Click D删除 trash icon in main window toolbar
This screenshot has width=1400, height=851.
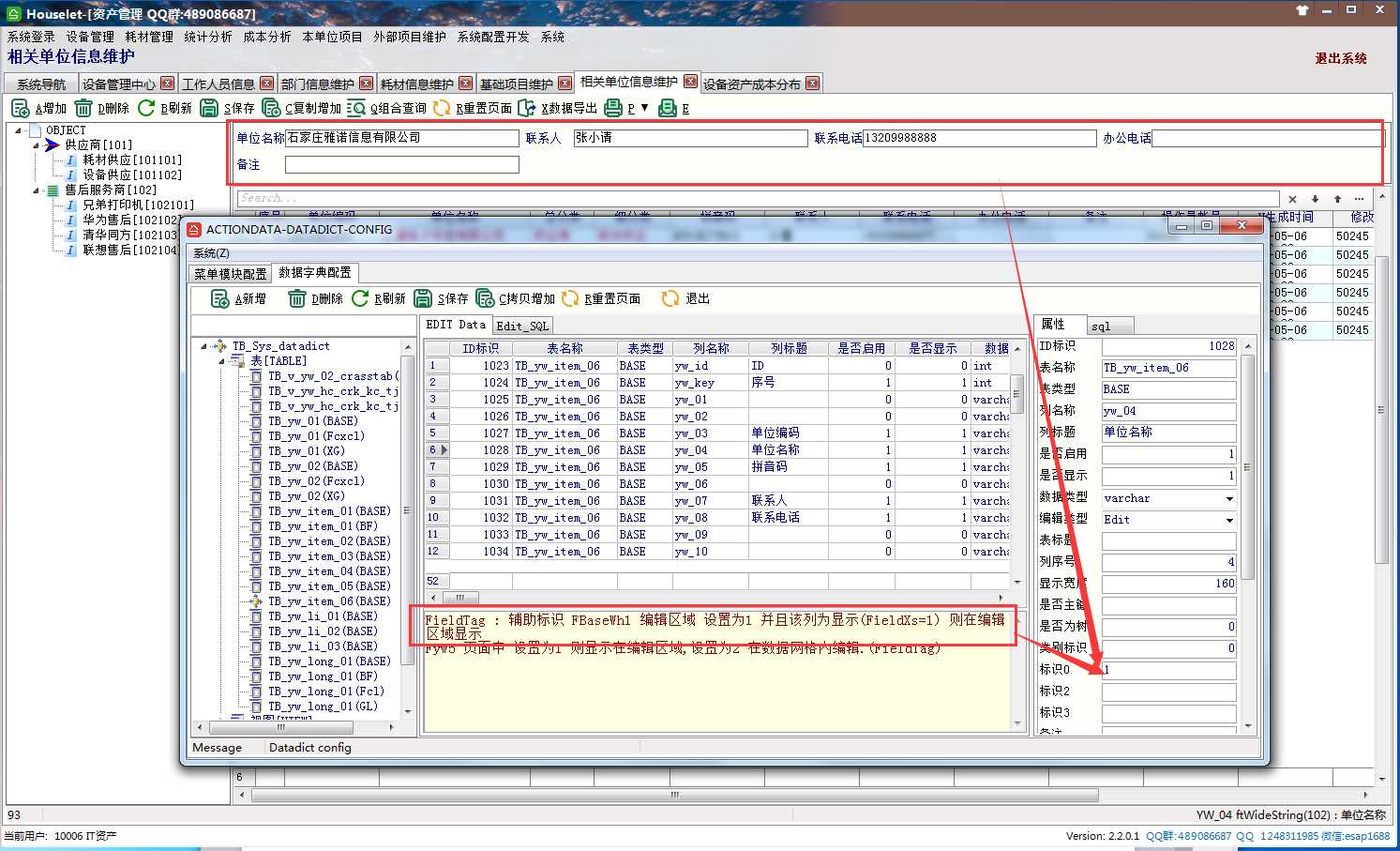tap(83, 109)
